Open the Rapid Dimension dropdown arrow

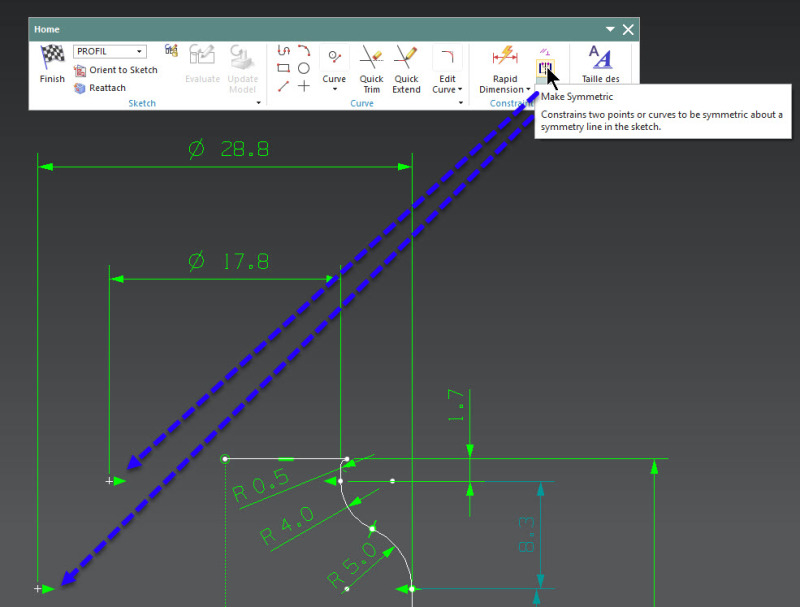[528, 90]
